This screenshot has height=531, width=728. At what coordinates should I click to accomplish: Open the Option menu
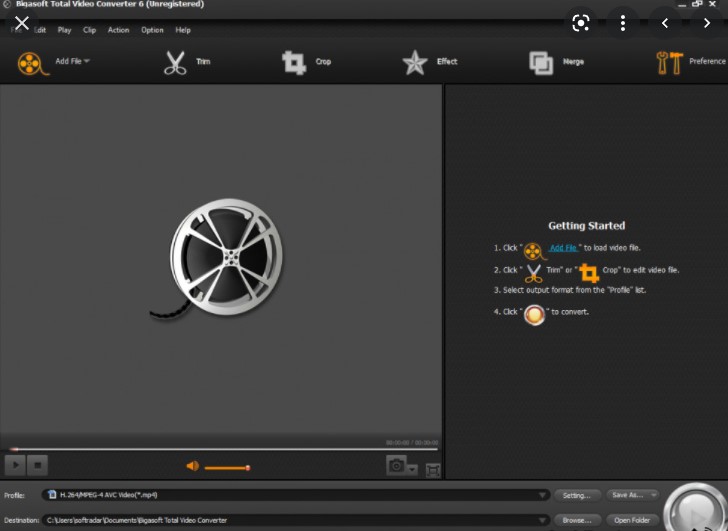click(x=152, y=30)
